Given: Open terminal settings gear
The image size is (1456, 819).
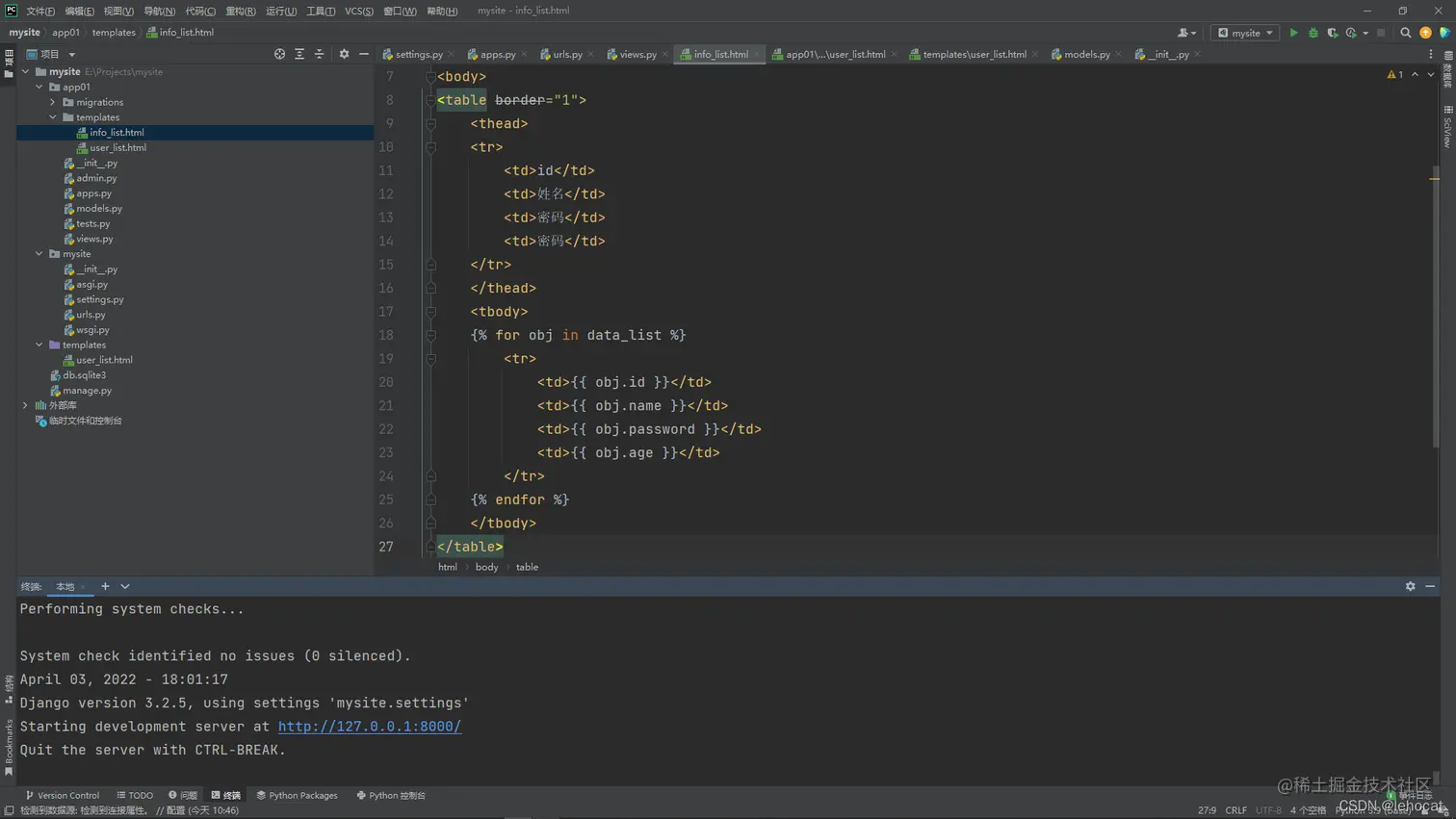Looking at the screenshot, I should [x=1410, y=586].
